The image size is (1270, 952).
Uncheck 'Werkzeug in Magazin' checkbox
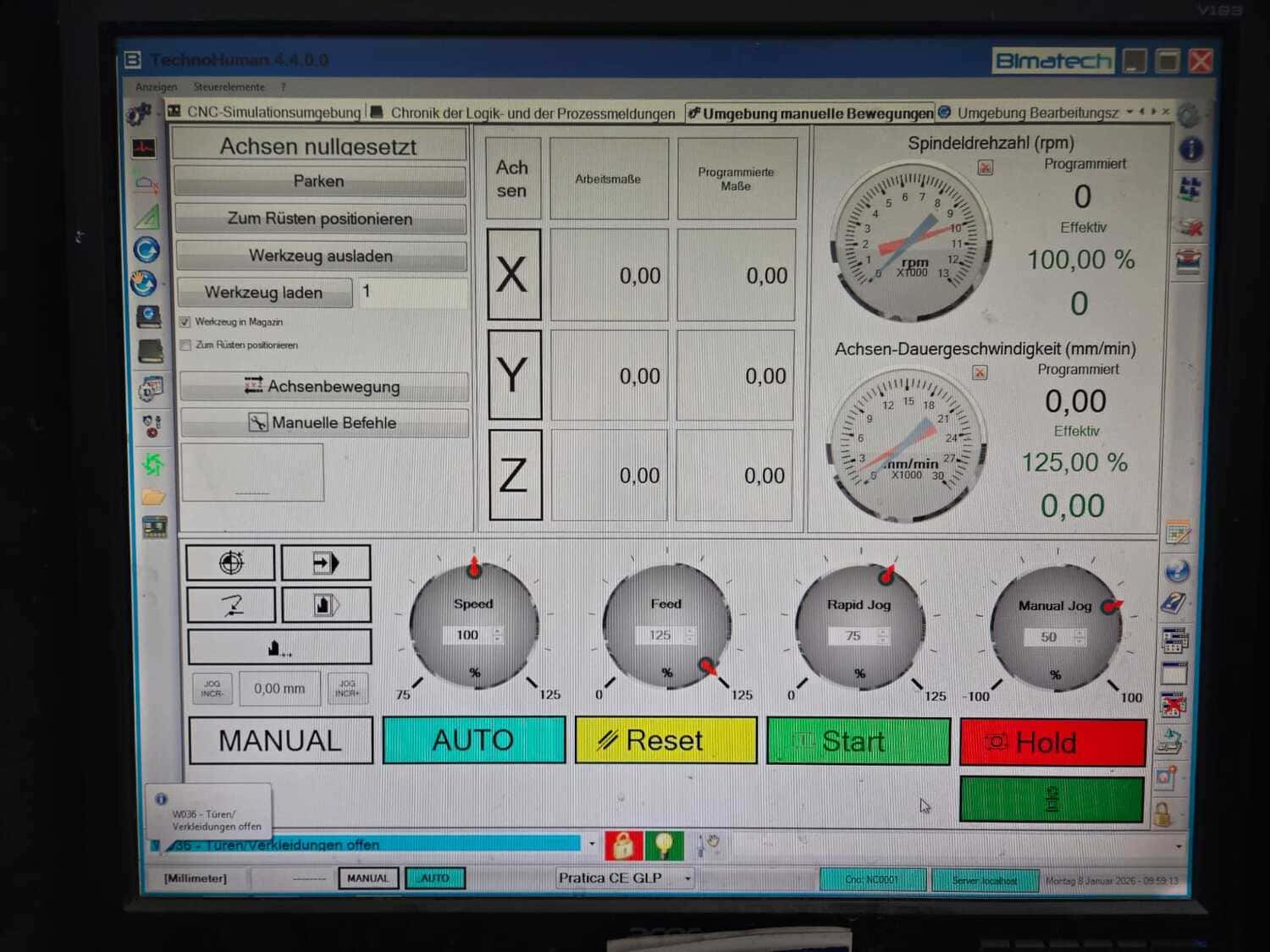(185, 322)
